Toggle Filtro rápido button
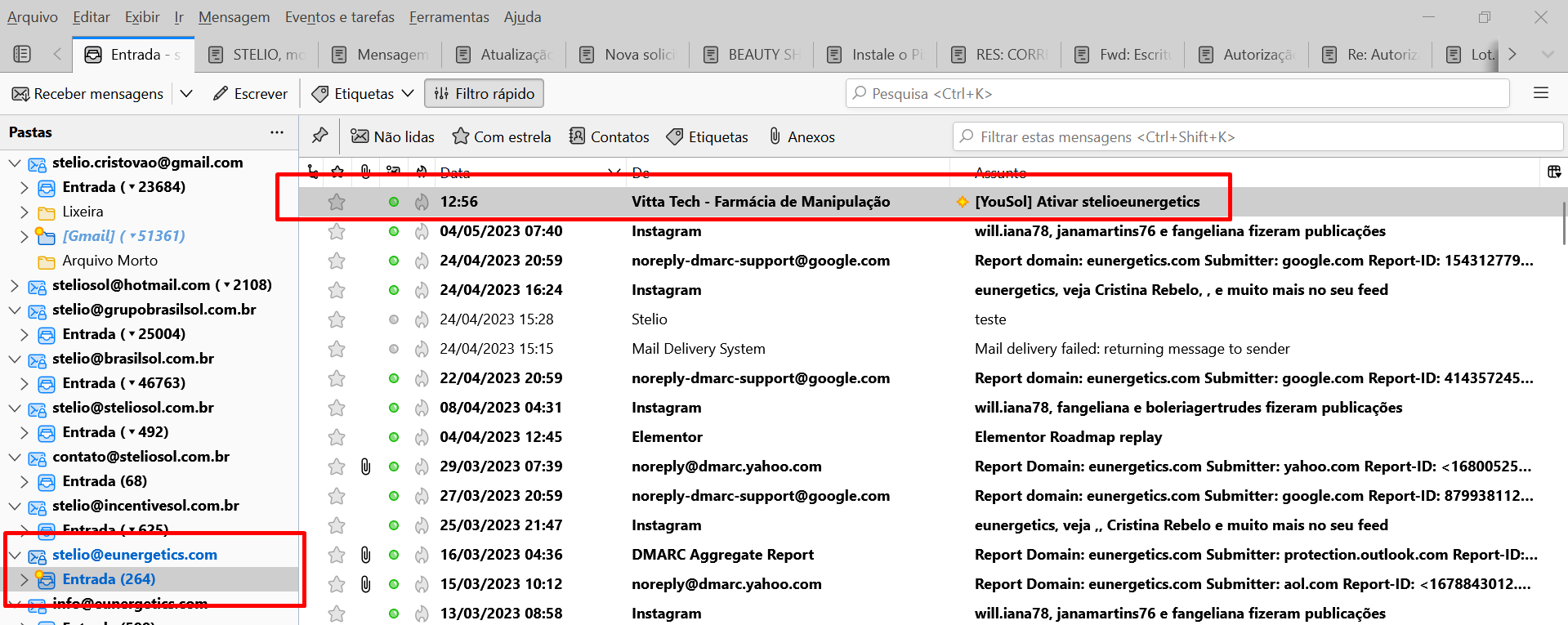 click(x=484, y=94)
